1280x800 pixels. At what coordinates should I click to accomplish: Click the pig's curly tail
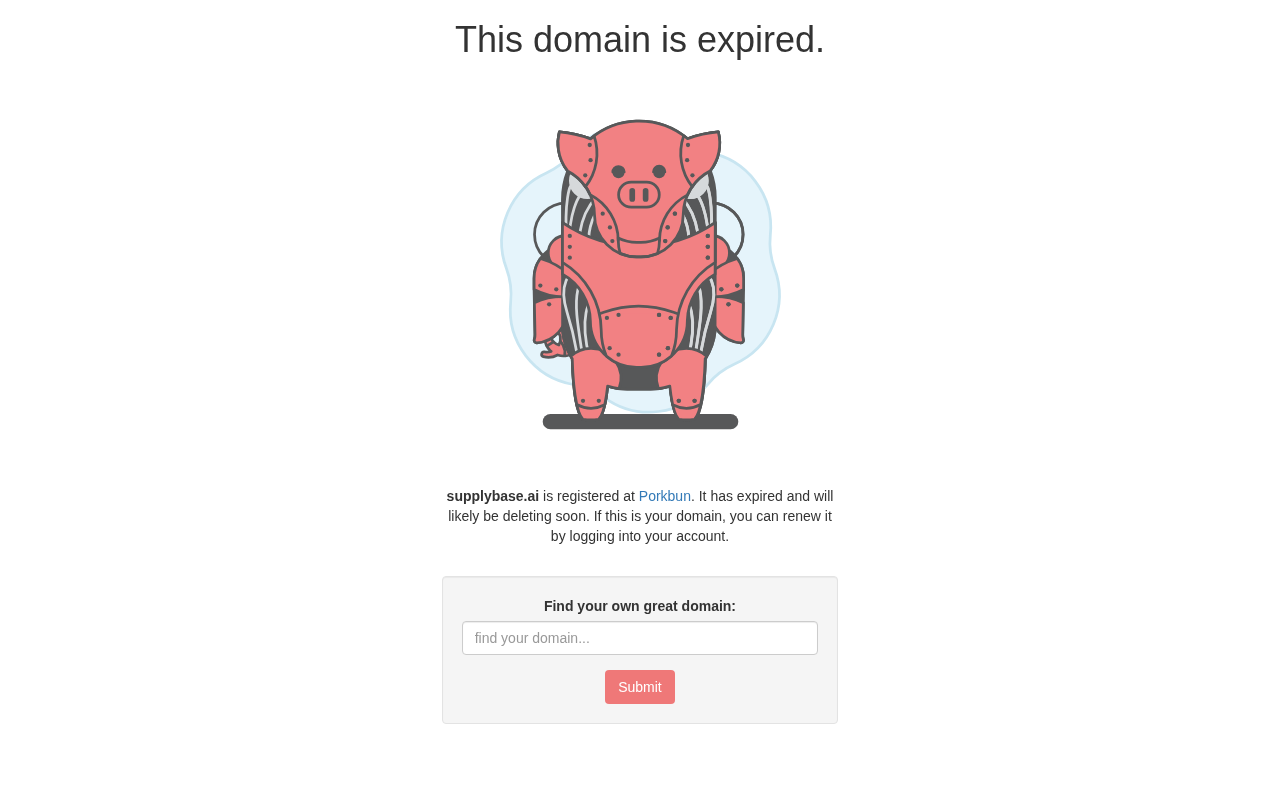(551, 349)
